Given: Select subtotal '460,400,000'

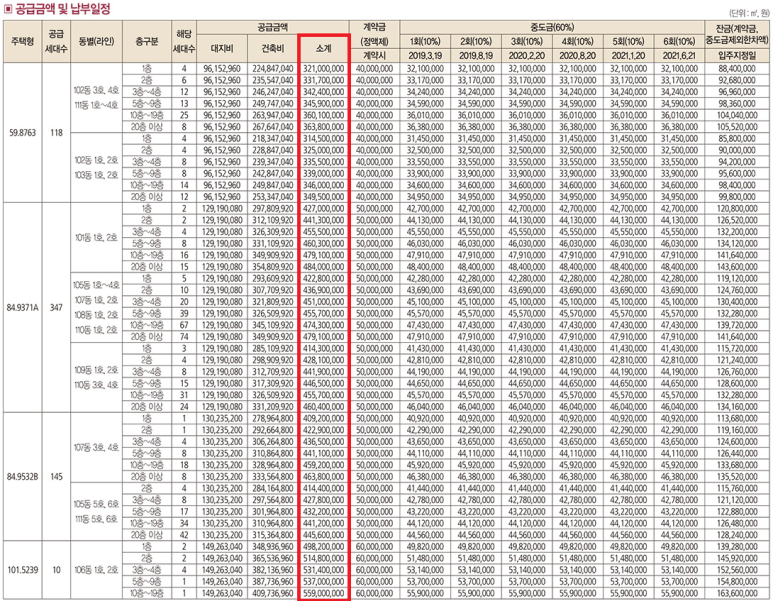Looking at the screenshot, I should [323, 407].
